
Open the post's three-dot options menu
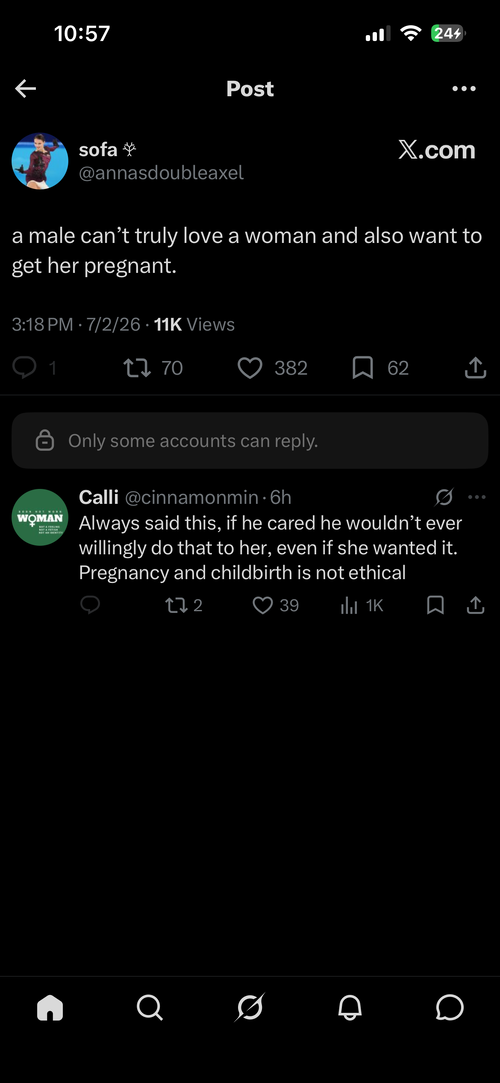tap(463, 88)
